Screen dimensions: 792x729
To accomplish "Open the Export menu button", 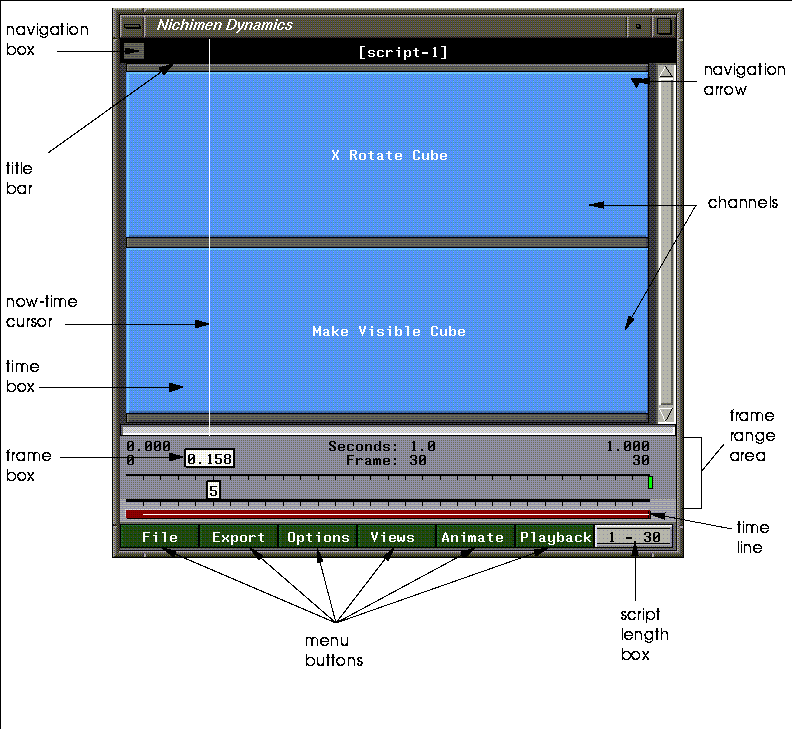I will (x=238, y=537).
